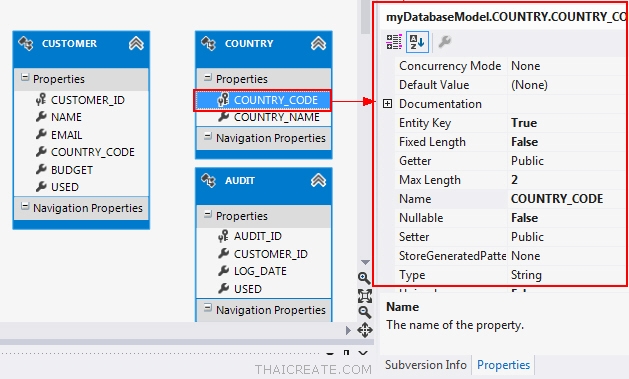Viewport: 629px width, 379px height.
Task: Zoom in on the diagram
Action: (365, 278)
